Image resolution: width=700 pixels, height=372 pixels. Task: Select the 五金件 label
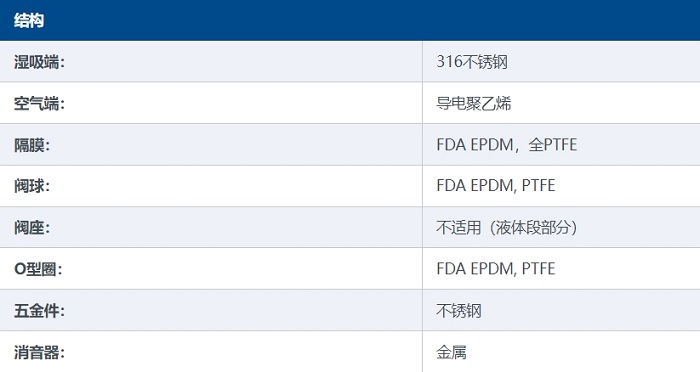point(39,311)
